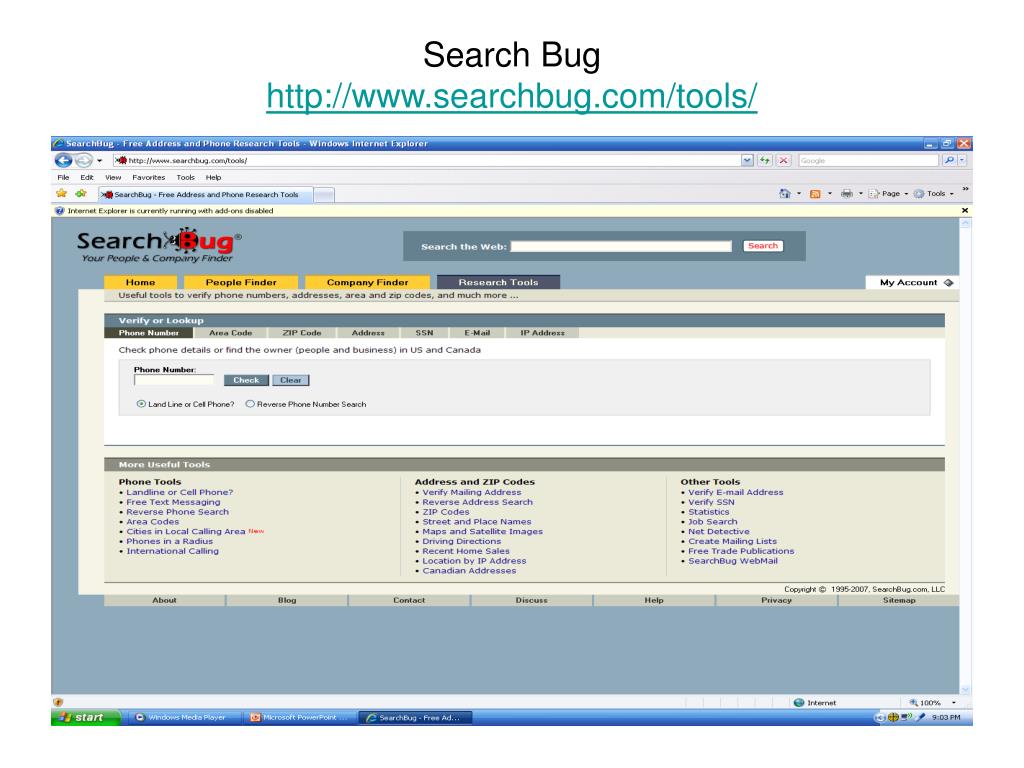The image size is (1024, 768).
Task: Open the Page dropdown menu
Action: [x=888, y=194]
